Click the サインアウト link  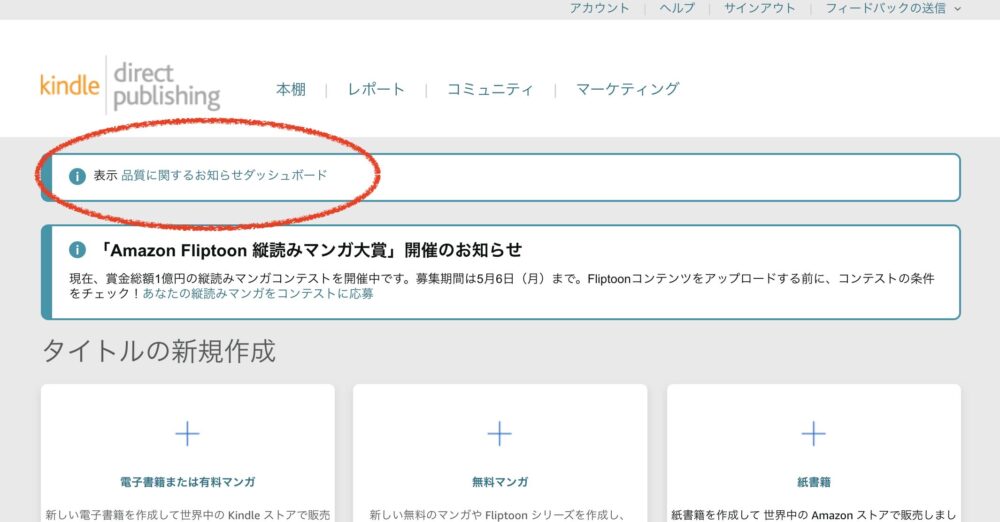pos(759,8)
